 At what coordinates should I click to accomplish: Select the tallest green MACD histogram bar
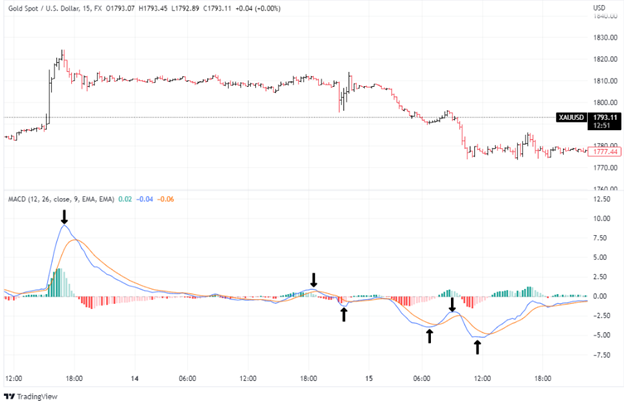[x=59, y=282]
